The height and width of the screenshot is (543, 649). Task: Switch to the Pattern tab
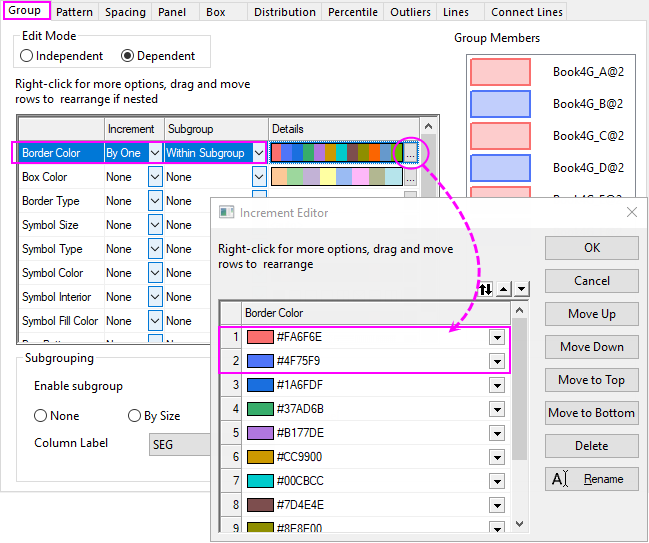pyautogui.click(x=75, y=12)
